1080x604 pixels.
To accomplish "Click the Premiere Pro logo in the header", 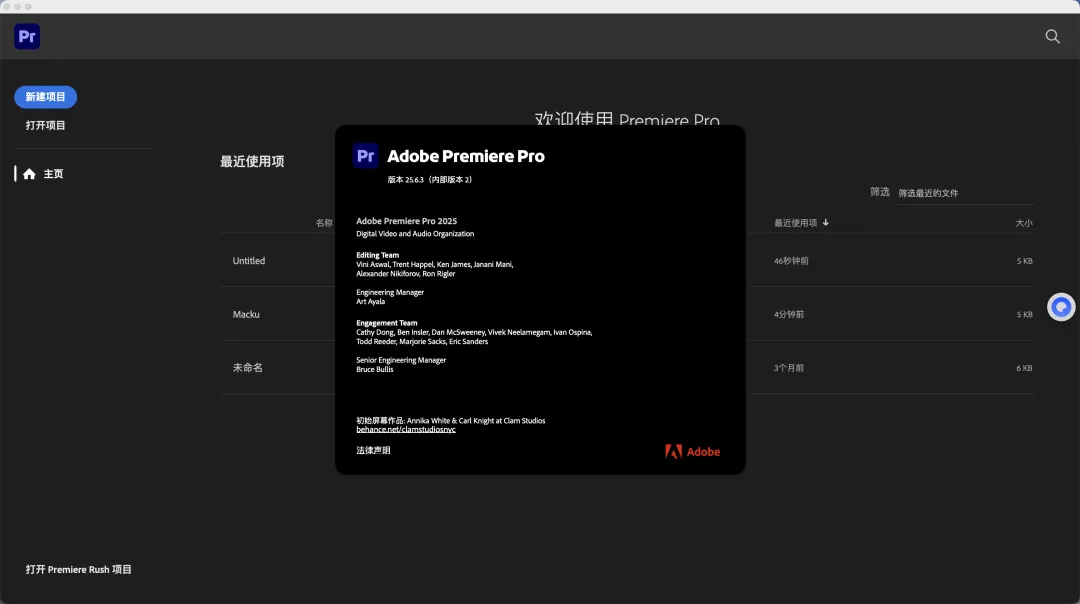I will (x=27, y=37).
